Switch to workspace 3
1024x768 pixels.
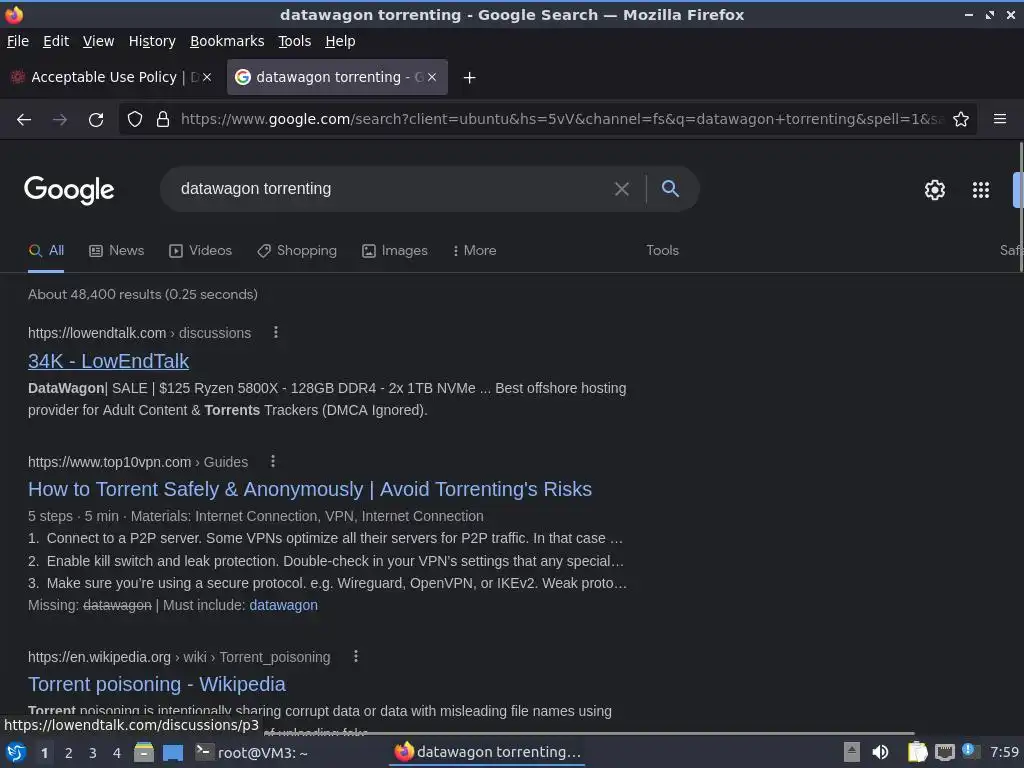click(92, 753)
